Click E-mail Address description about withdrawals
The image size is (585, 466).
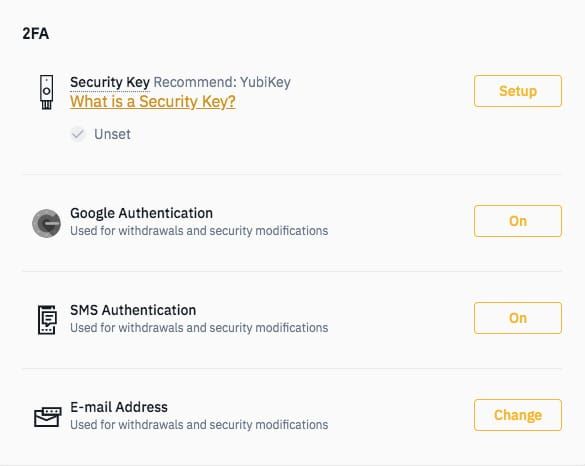(x=199, y=425)
